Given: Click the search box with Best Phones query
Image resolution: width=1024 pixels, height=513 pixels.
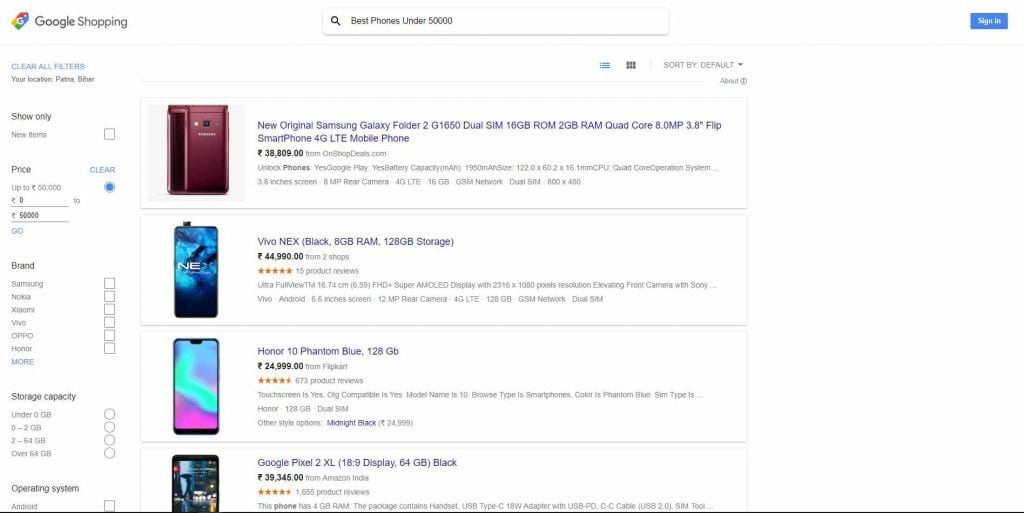Looking at the screenshot, I should tap(496, 21).
